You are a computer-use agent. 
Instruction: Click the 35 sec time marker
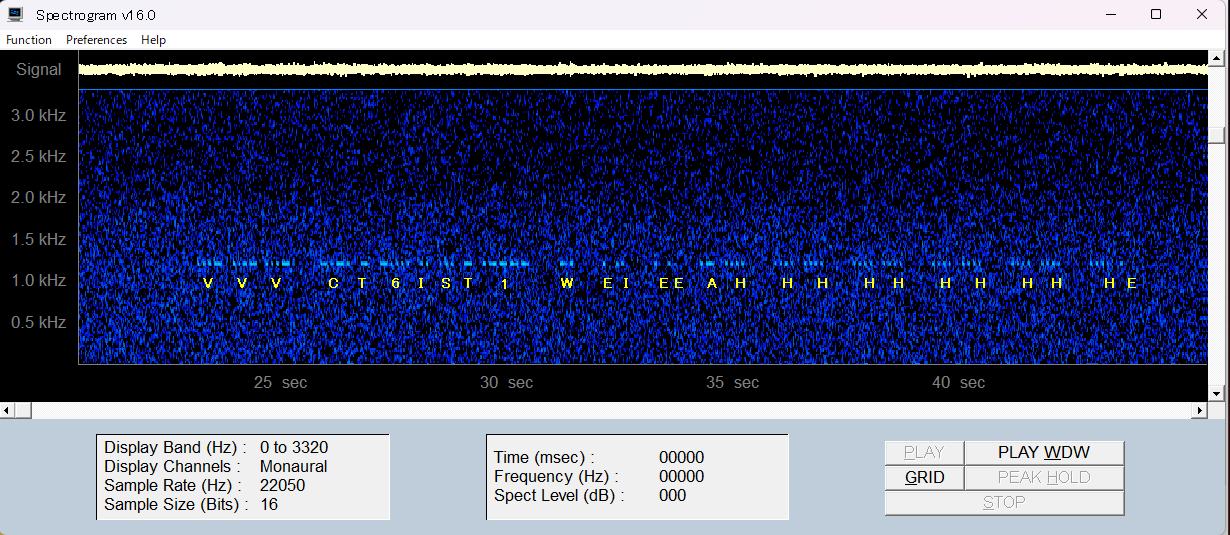point(732,383)
